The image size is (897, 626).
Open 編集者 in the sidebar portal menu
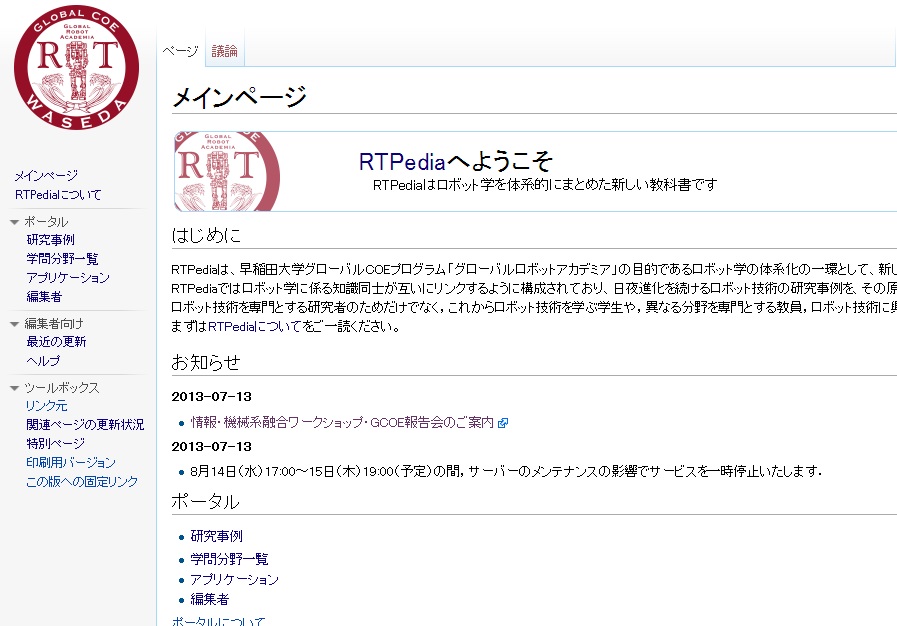[x=44, y=296]
